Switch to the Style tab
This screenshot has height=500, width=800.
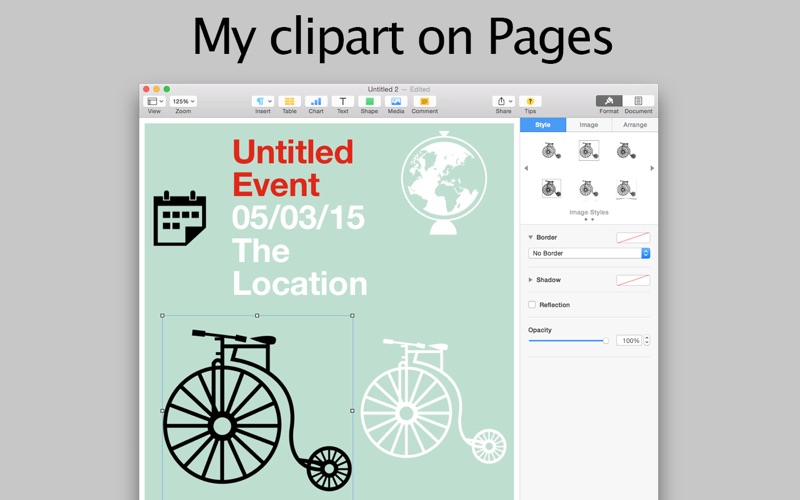point(543,124)
